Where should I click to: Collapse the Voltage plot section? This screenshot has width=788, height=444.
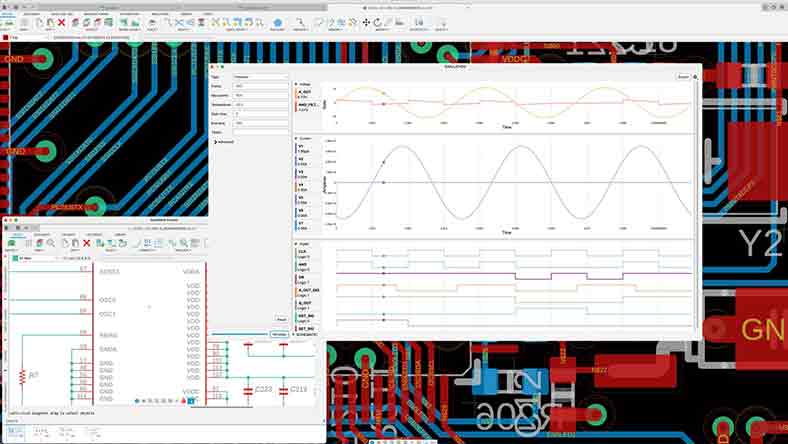296,84
